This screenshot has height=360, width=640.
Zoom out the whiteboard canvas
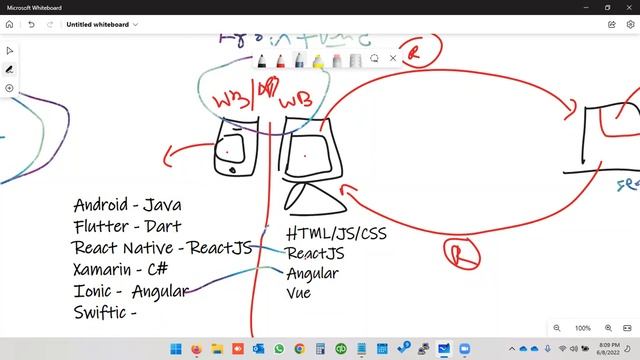557,328
